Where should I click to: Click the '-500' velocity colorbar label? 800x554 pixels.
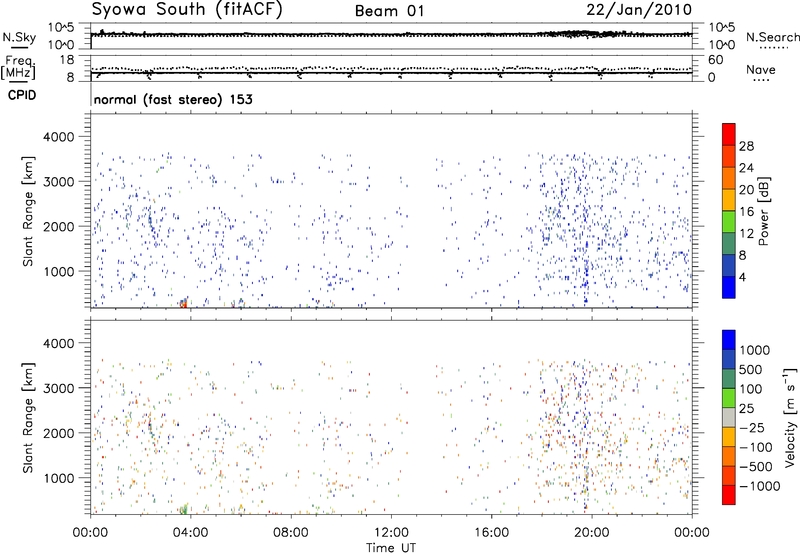(756, 466)
